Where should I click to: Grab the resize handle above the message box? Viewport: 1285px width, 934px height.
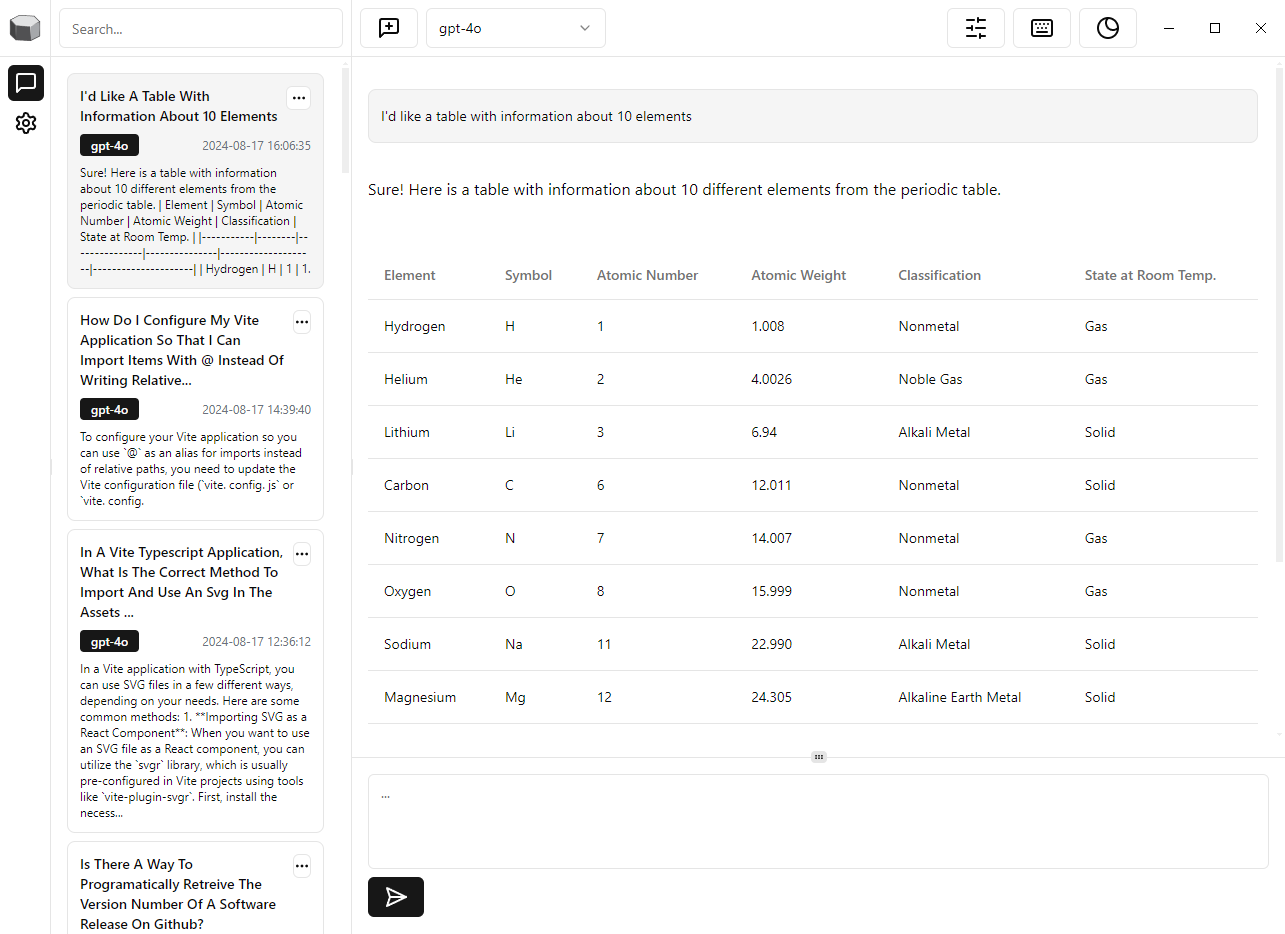tap(818, 757)
